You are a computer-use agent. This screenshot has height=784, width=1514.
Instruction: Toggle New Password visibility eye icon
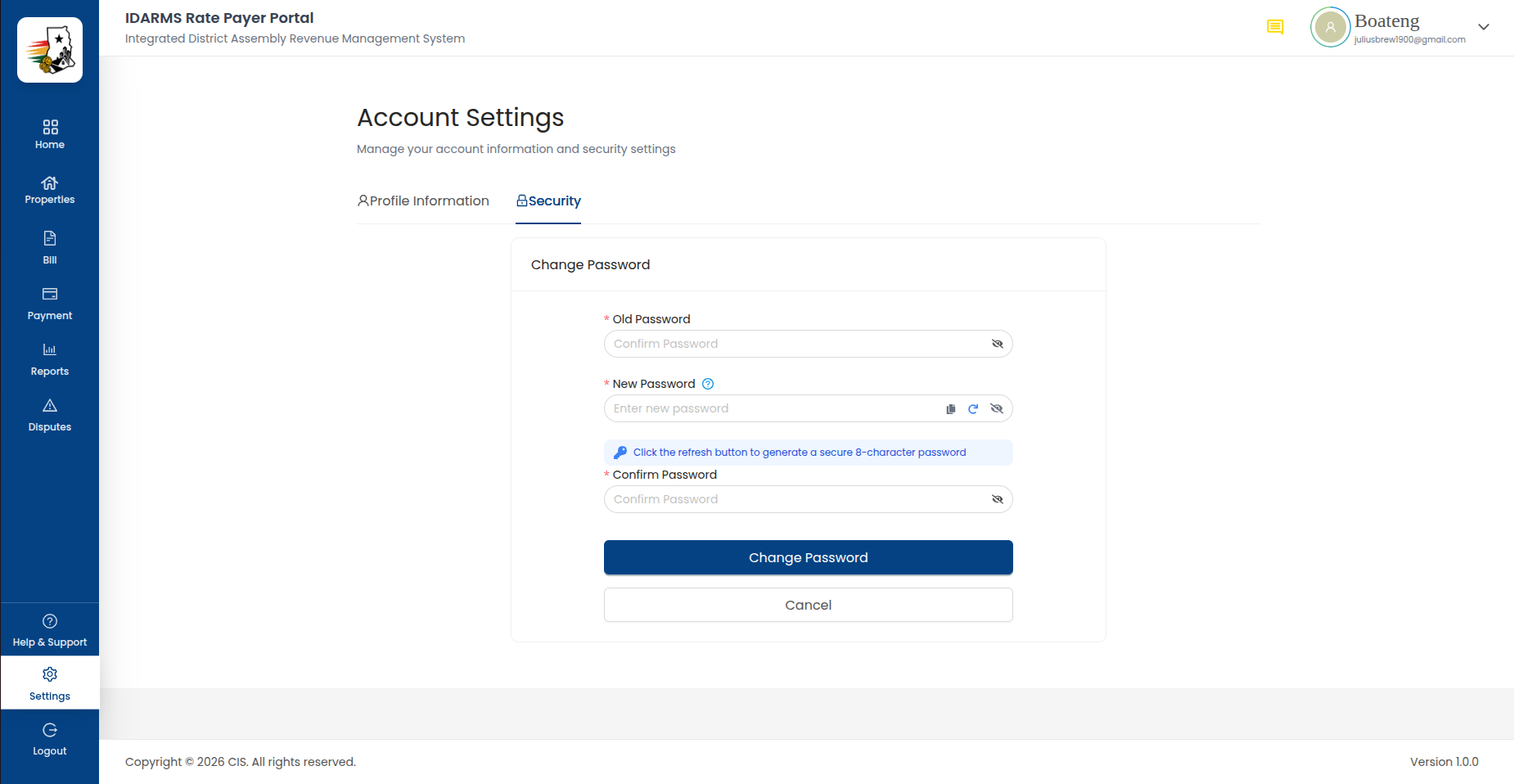997,408
